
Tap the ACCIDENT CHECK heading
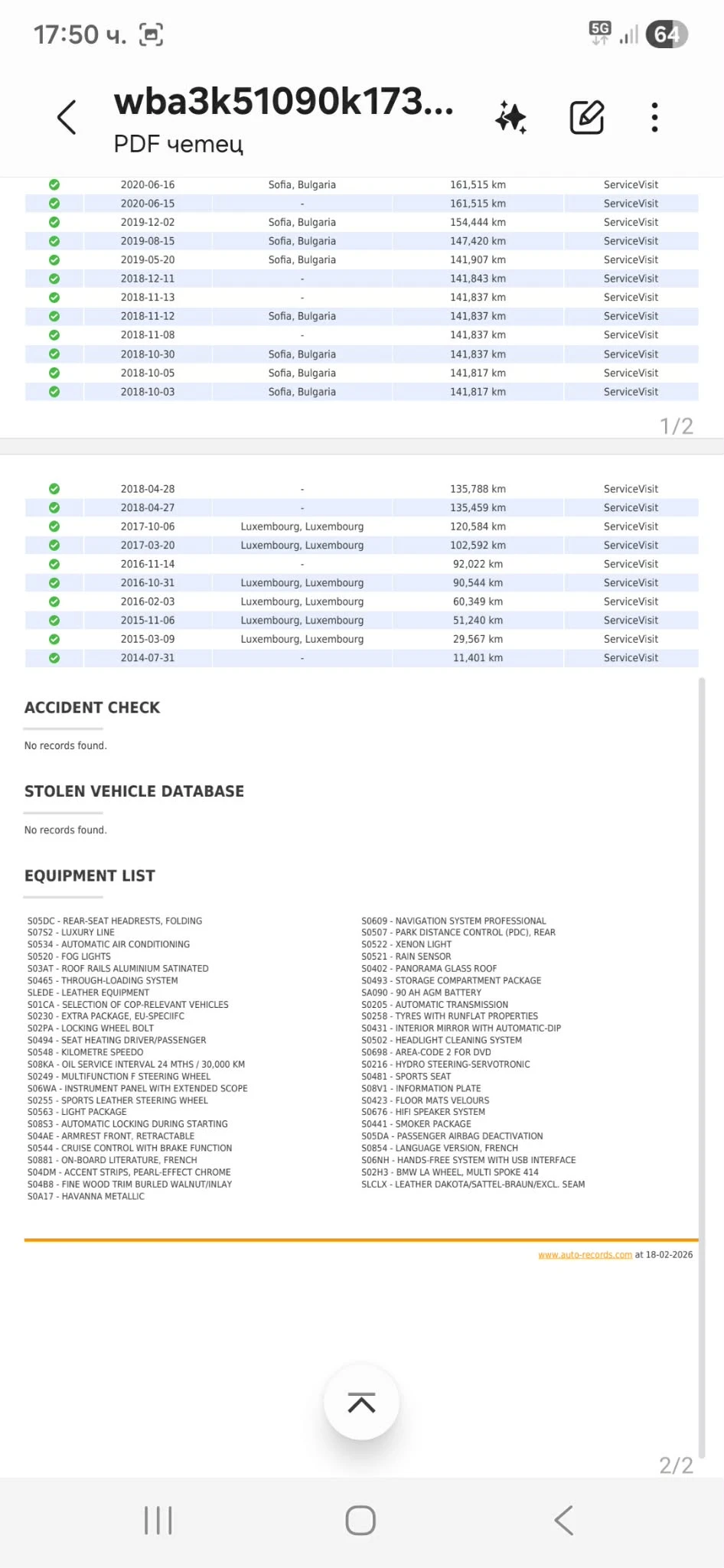(x=92, y=707)
